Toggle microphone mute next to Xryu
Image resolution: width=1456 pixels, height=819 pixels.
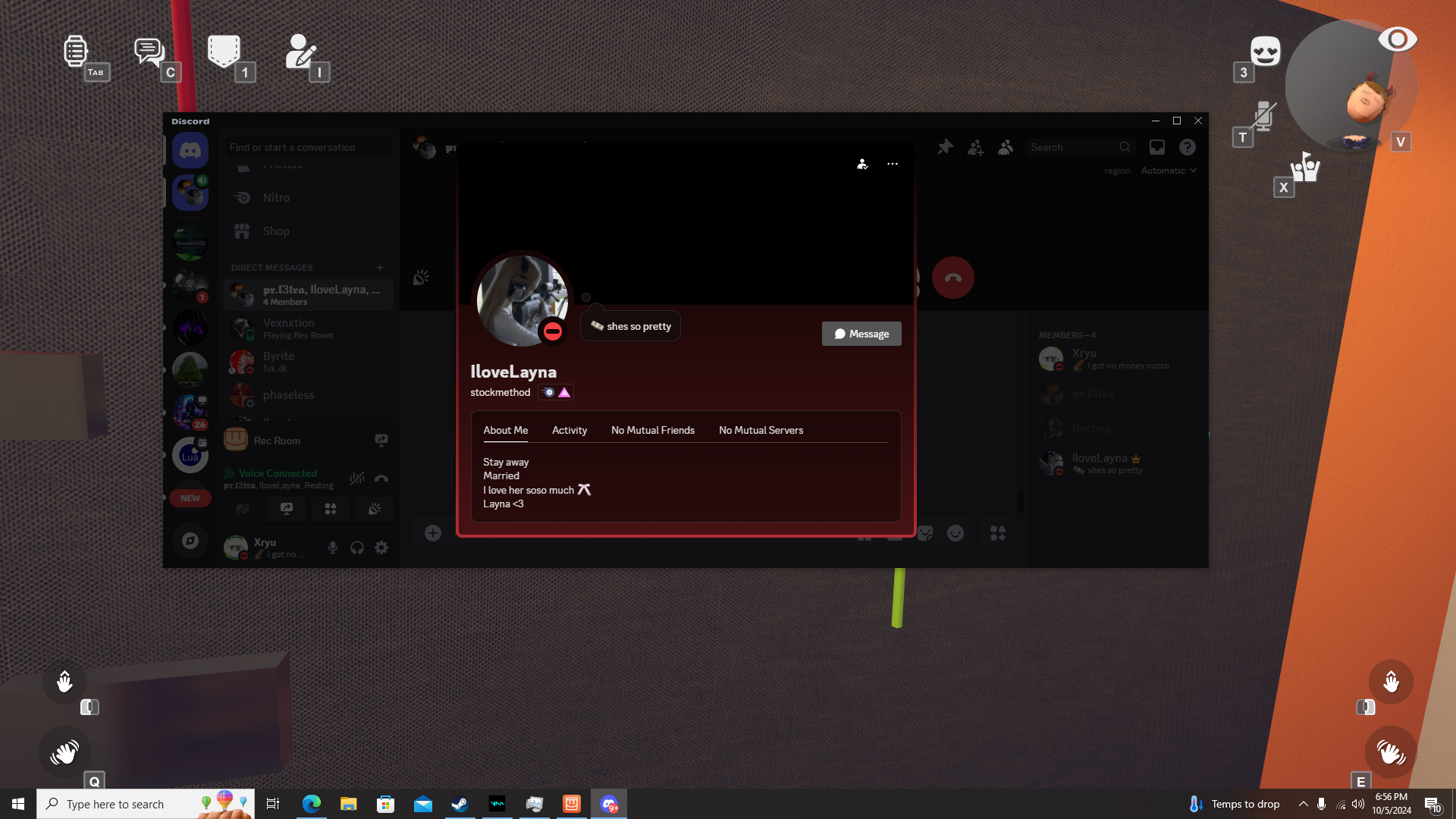(332, 548)
